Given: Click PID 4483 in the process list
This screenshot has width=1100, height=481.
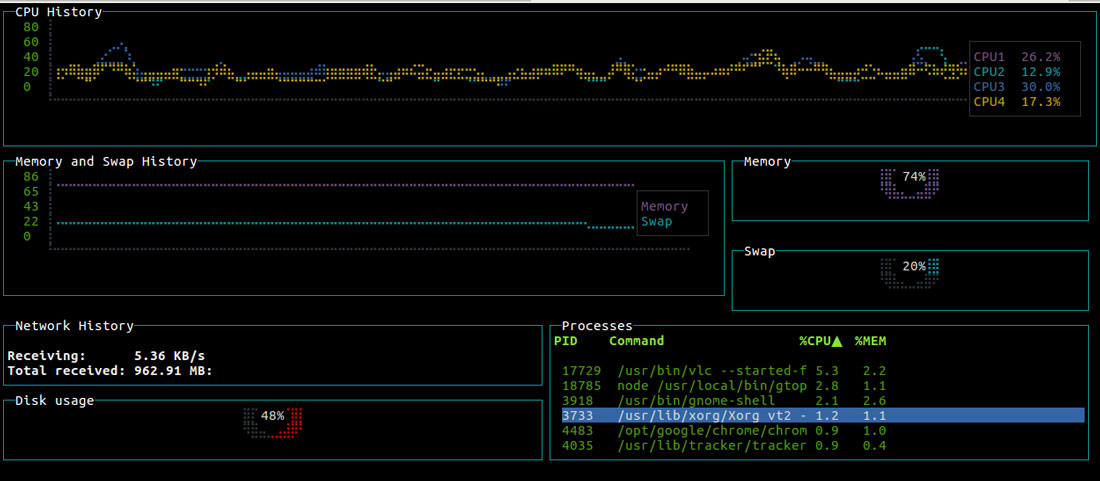Looking at the screenshot, I should pos(577,431).
